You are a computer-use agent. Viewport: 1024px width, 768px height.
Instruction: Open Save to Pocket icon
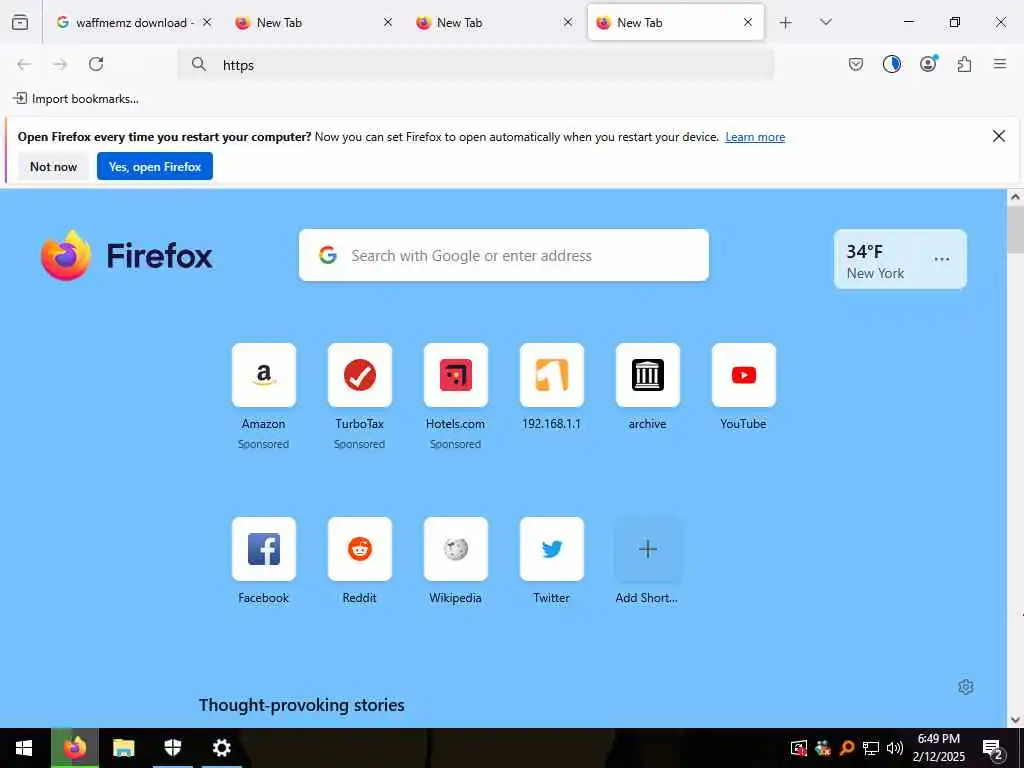click(x=856, y=64)
